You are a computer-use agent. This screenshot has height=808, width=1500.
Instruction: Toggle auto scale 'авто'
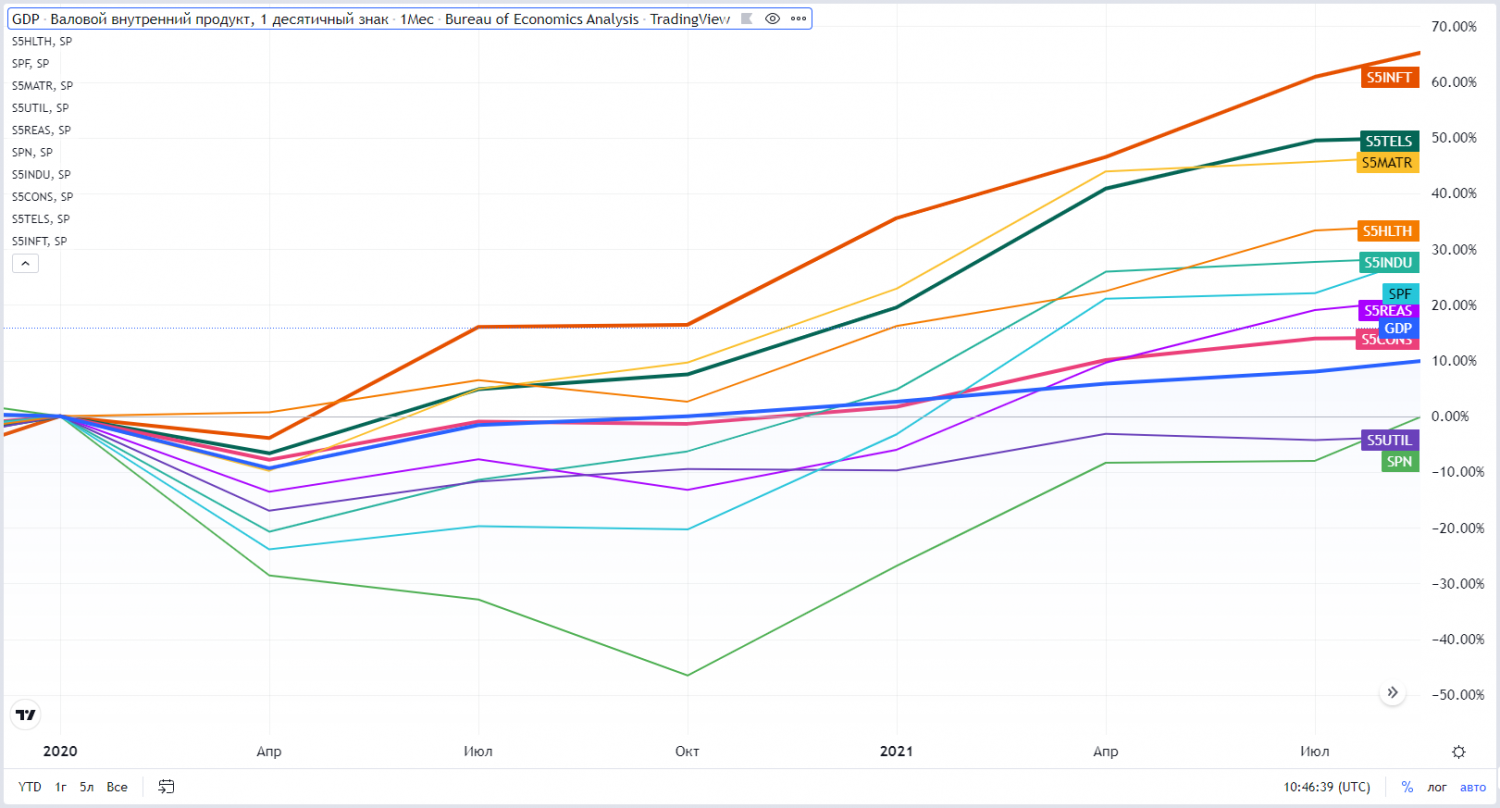[1473, 787]
